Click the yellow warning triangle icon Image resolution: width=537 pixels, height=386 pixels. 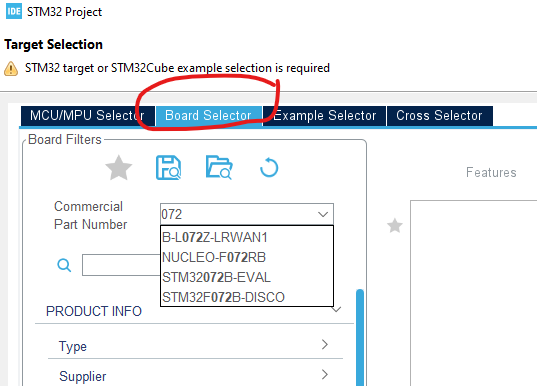click(x=11, y=69)
